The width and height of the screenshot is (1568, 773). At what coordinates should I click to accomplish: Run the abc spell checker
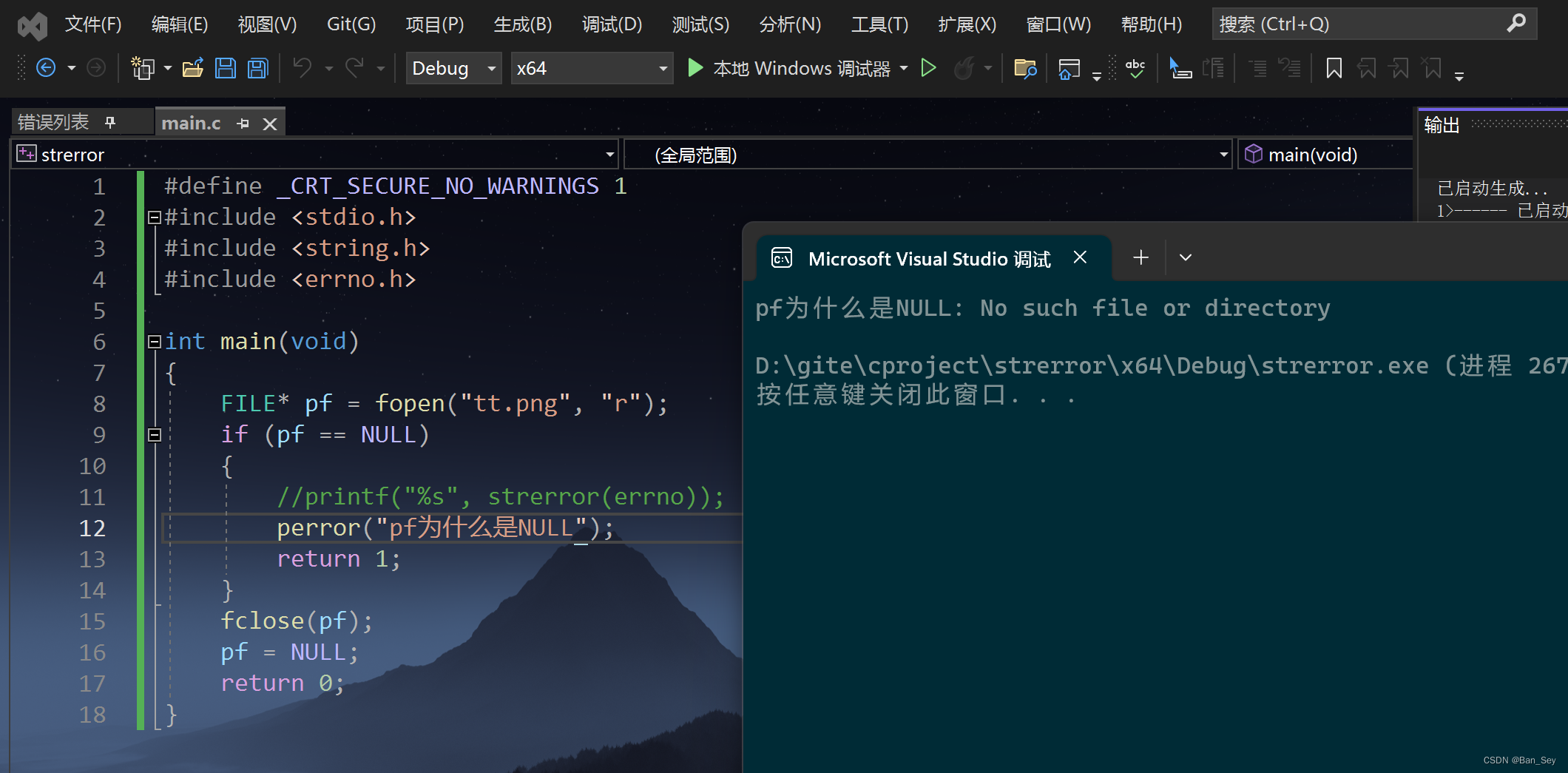point(1135,68)
